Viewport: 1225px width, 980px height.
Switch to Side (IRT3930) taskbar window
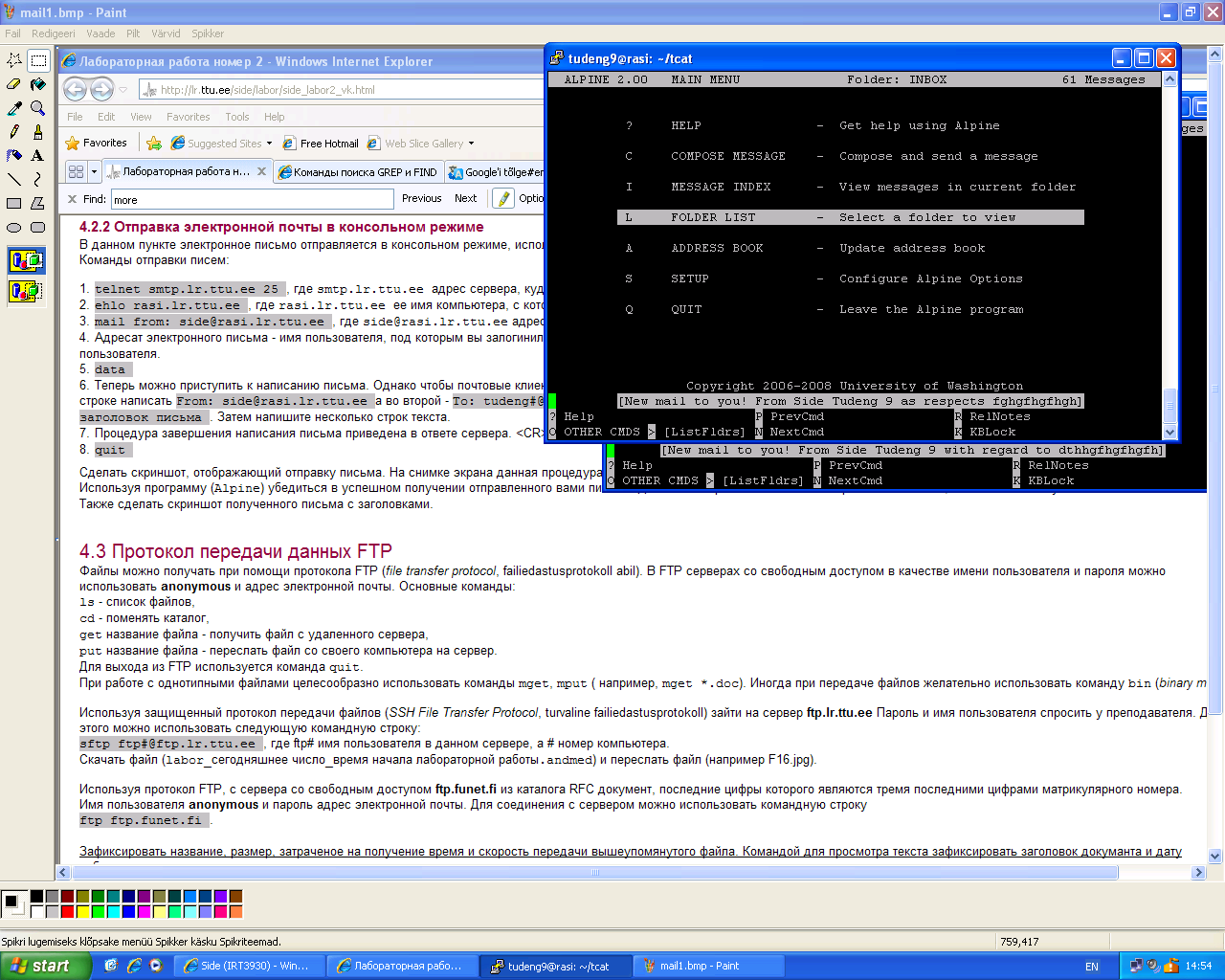point(248,966)
